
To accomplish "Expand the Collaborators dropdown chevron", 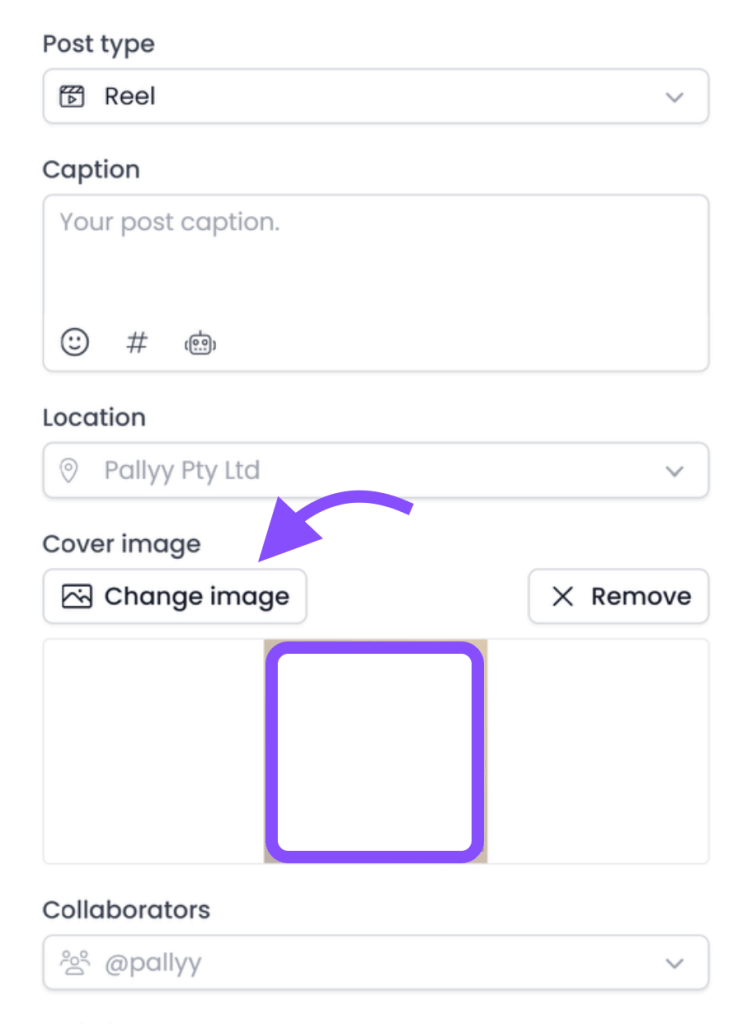I will click(x=675, y=963).
